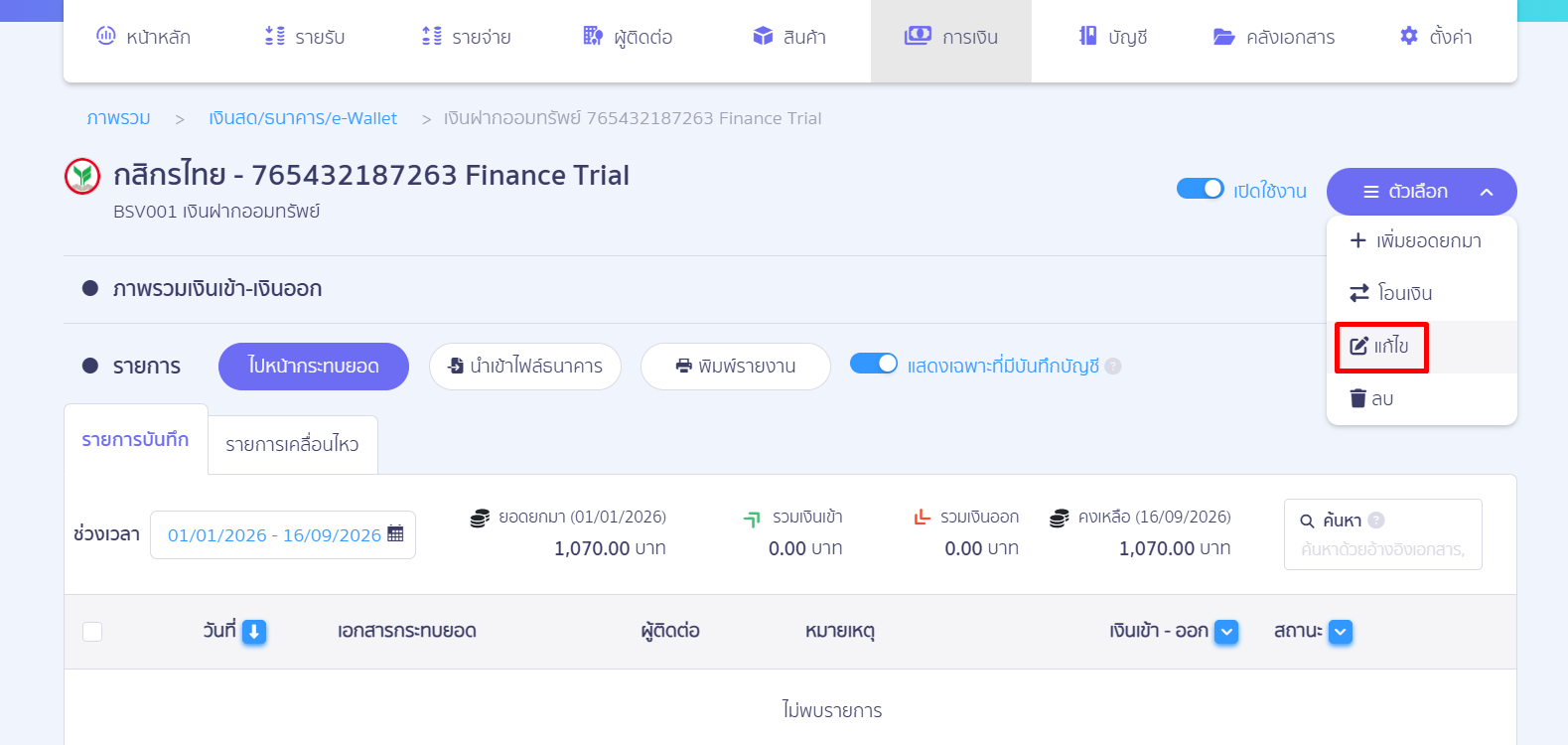Go to เงินสด/ธนาคาร/e-Wallet breadcrumb link
The width and height of the screenshot is (1568, 745).
pyautogui.click(x=303, y=118)
